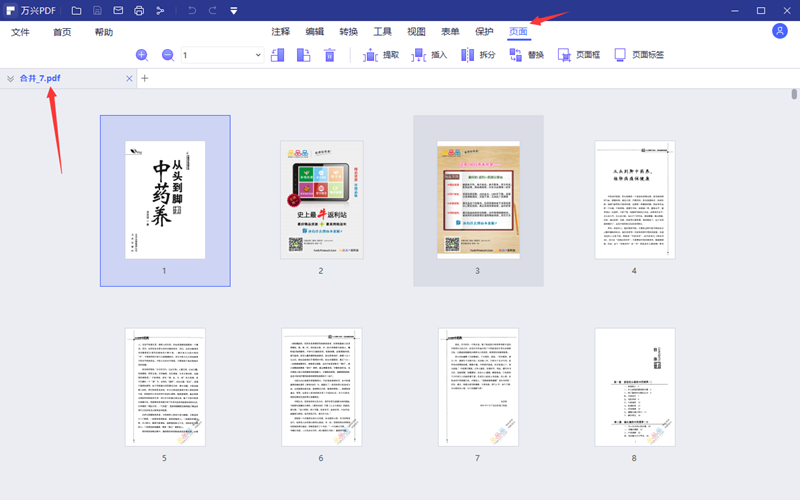800x500 pixels.
Task: Expand the page number dropdown
Action: (x=257, y=55)
